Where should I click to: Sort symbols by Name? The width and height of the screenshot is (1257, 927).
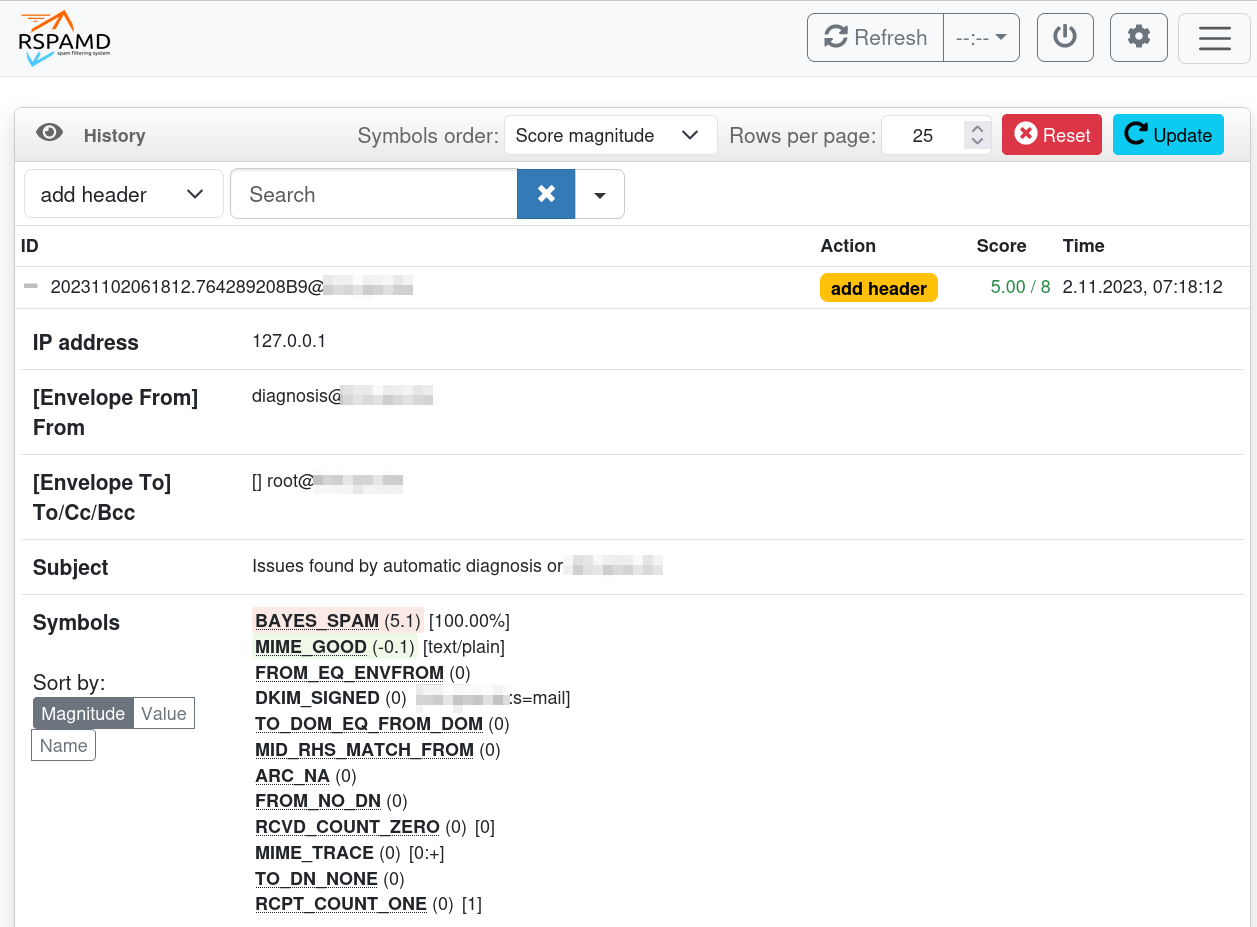click(62, 744)
